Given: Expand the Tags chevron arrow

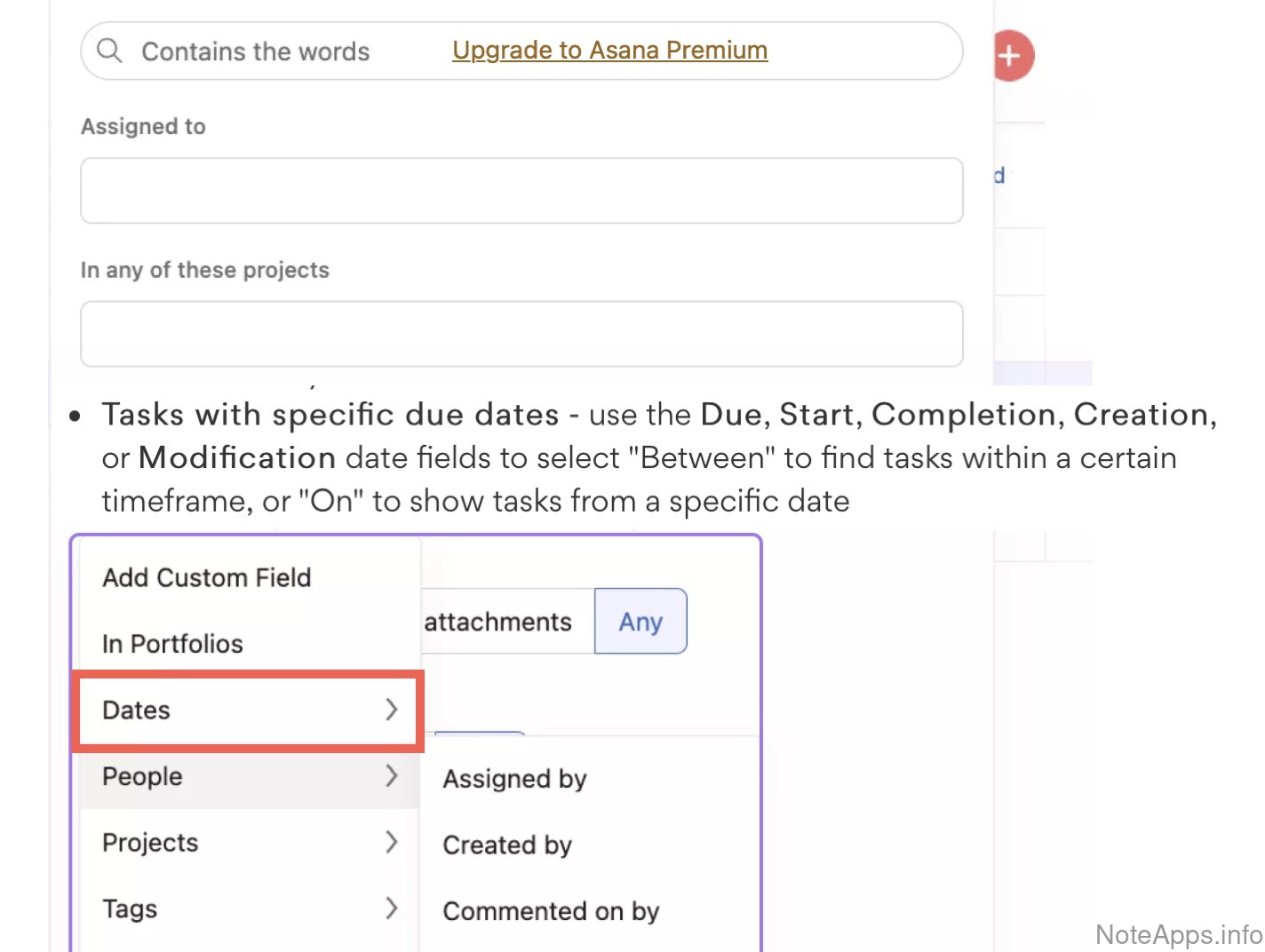Looking at the screenshot, I should click(391, 908).
